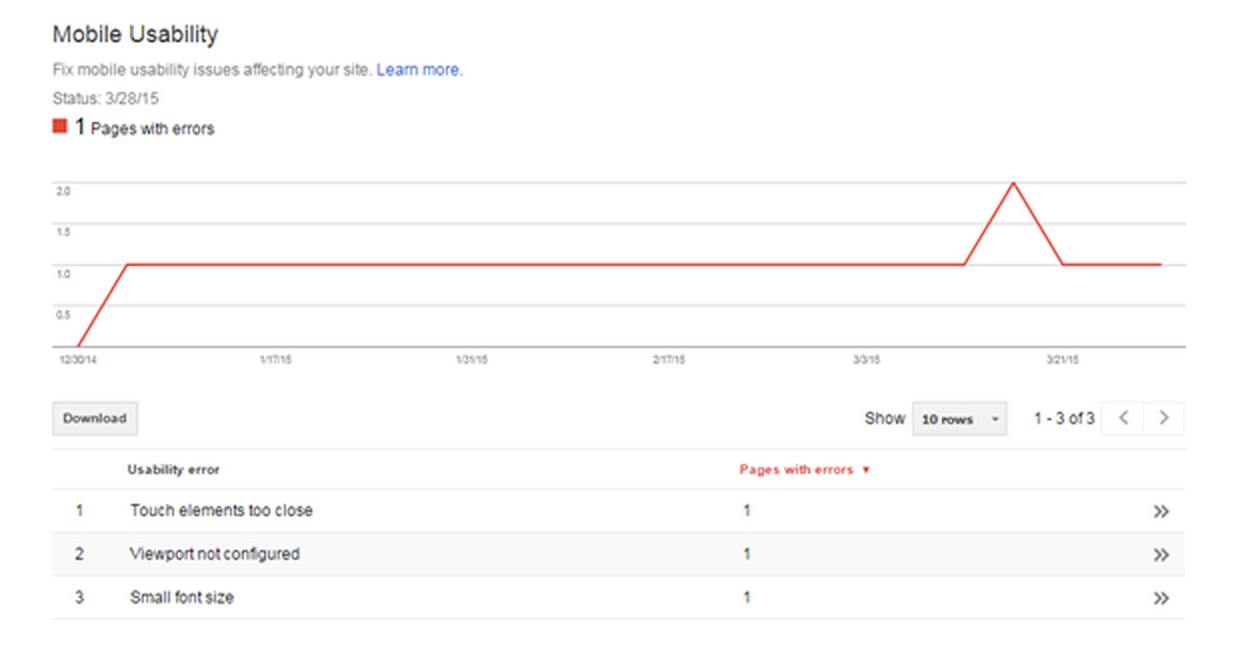Click the next page chevron arrow
The width and height of the screenshot is (1235, 646).
[x=1163, y=418]
